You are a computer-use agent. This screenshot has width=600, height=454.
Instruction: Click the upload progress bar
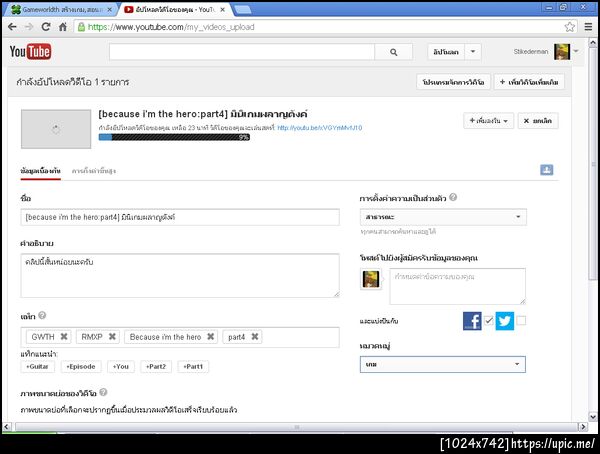[174, 137]
